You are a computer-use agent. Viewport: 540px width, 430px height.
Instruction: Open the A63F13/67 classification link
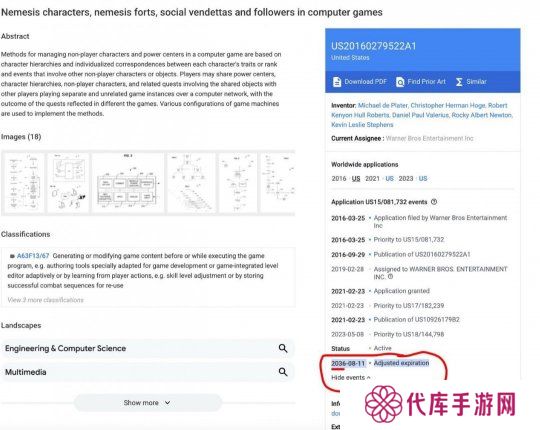[x=33, y=256]
